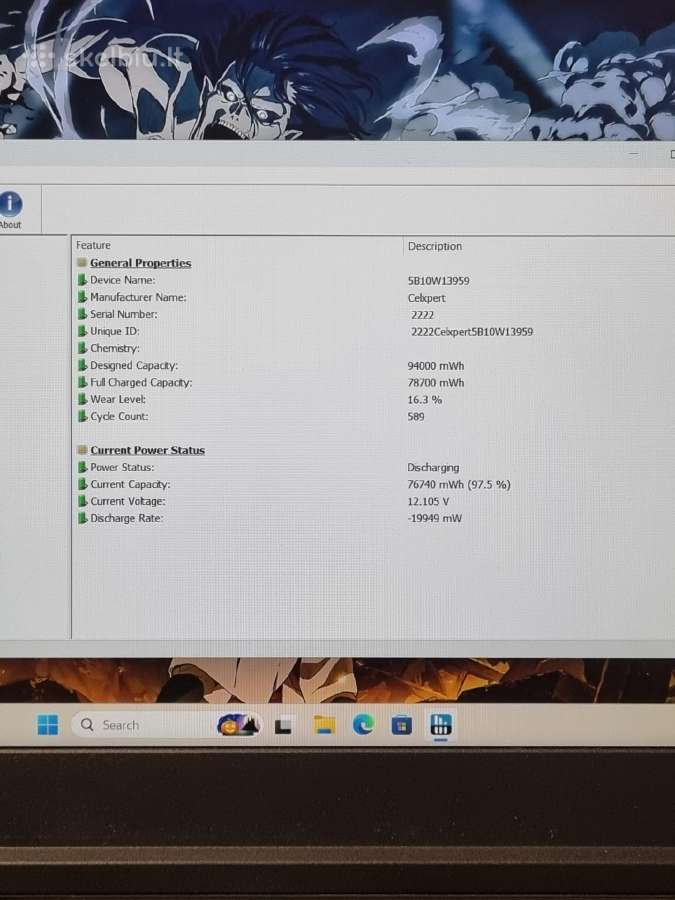Screen dimensions: 675x900
Task: Open Task View from the taskbar
Action: (x=283, y=726)
